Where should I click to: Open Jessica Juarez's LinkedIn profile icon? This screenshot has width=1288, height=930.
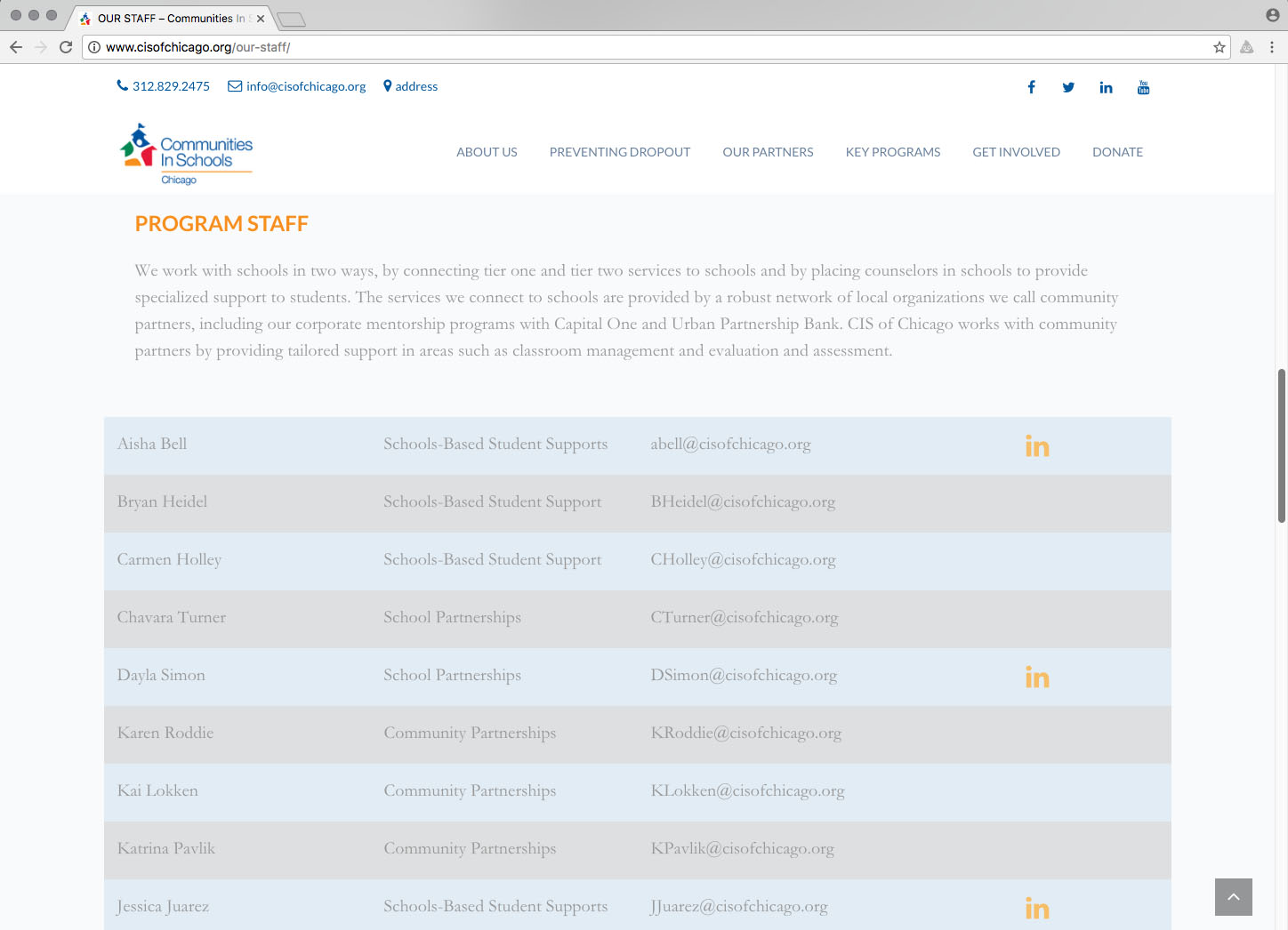(x=1036, y=908)
